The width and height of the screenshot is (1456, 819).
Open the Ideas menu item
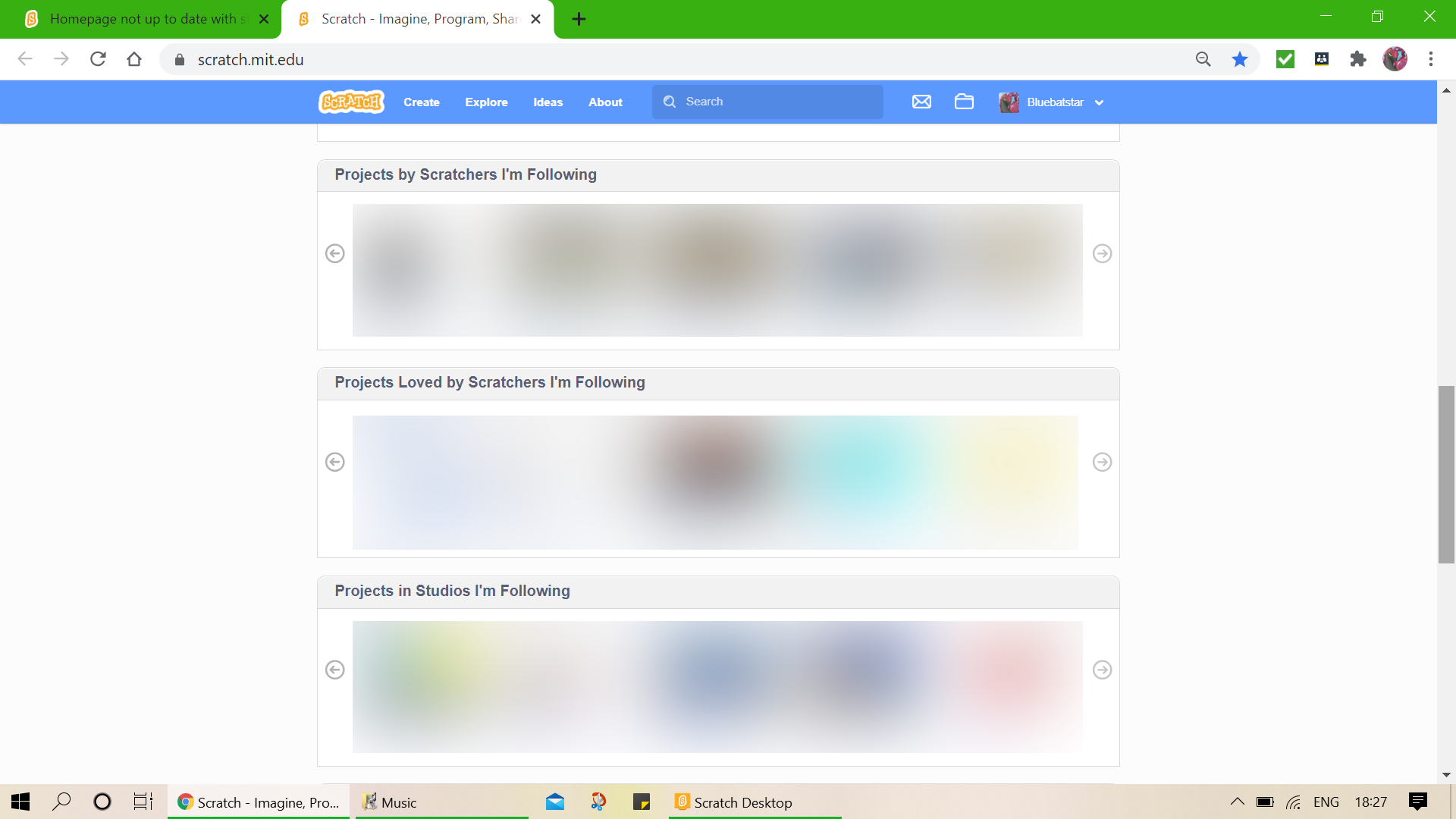pos(548,102)
